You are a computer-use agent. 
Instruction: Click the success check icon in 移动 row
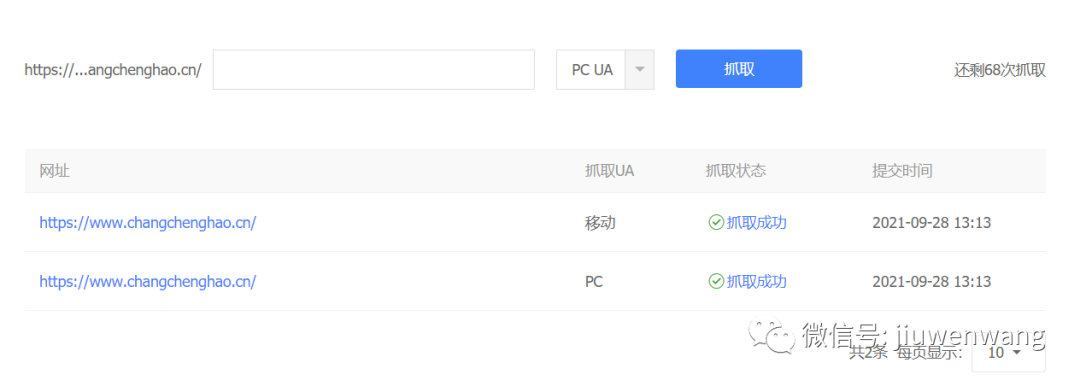(716, 223)
